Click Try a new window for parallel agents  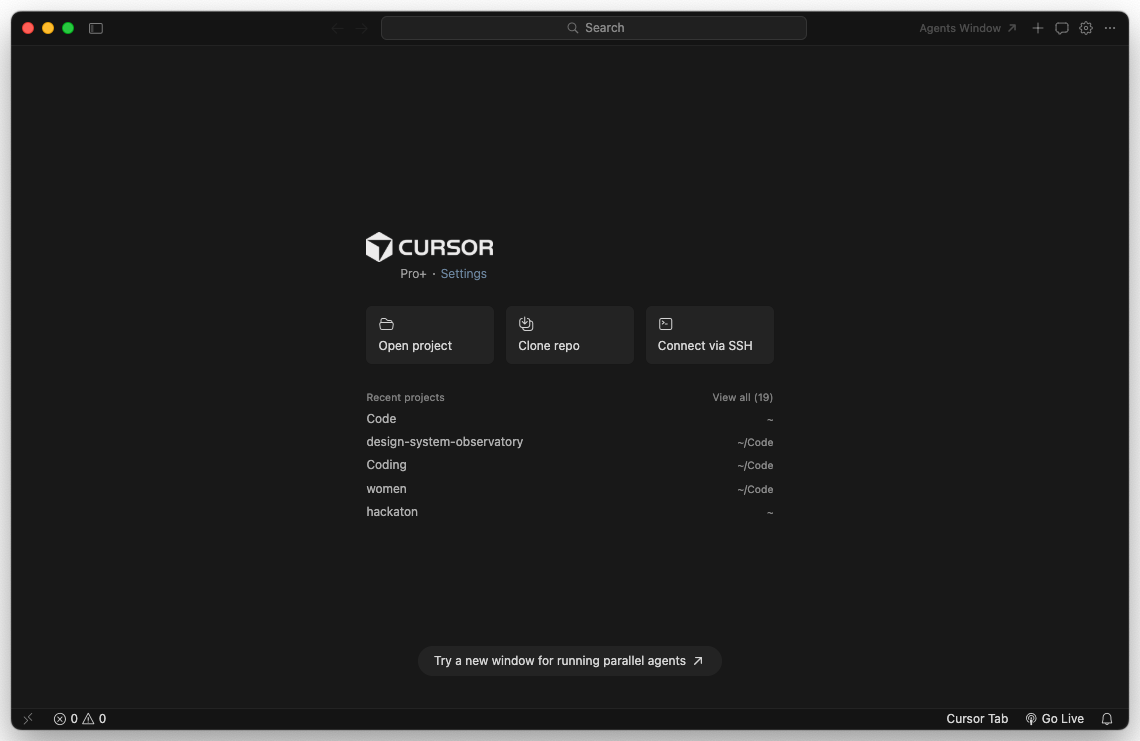pos(569,661)
